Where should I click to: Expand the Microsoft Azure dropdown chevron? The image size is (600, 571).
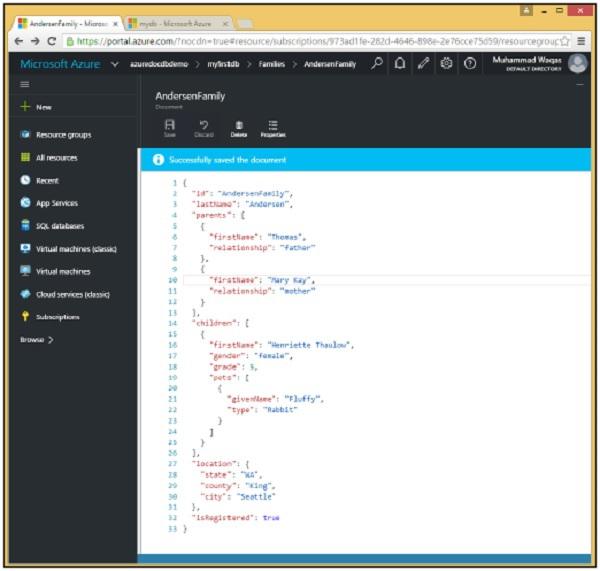click(x=115, y=64)
